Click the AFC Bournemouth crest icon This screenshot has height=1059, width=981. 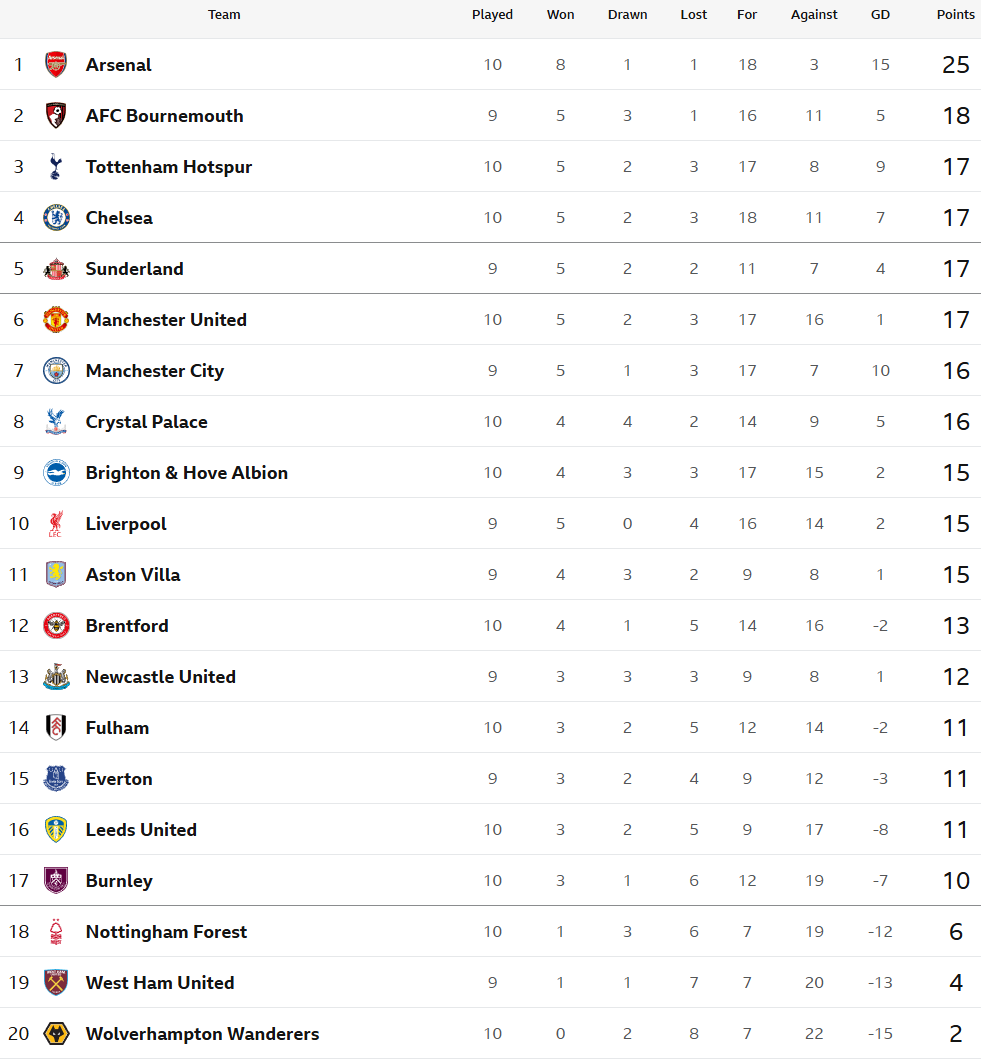[x=56, y=116]
